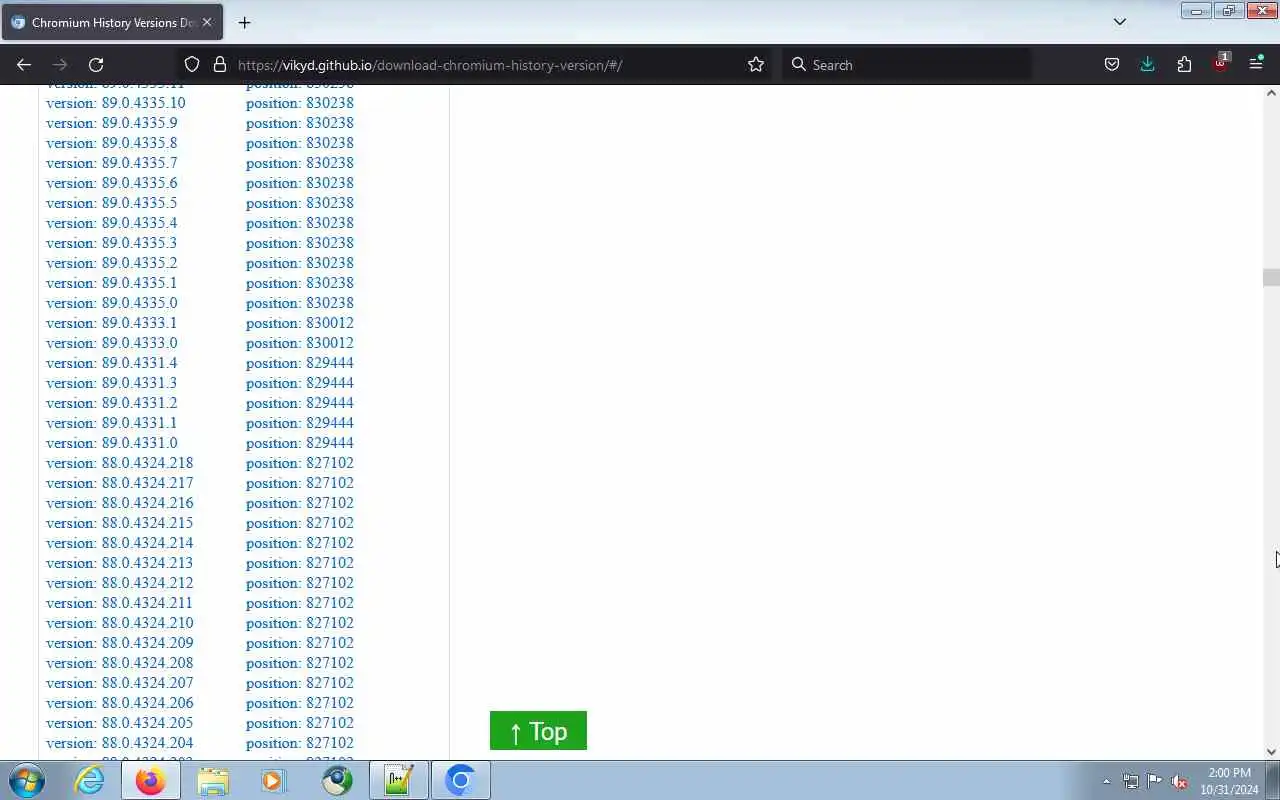This screenshot has width=1280, height=800.
Task: Save page to Pocket
Action: tap(1112, 64)
